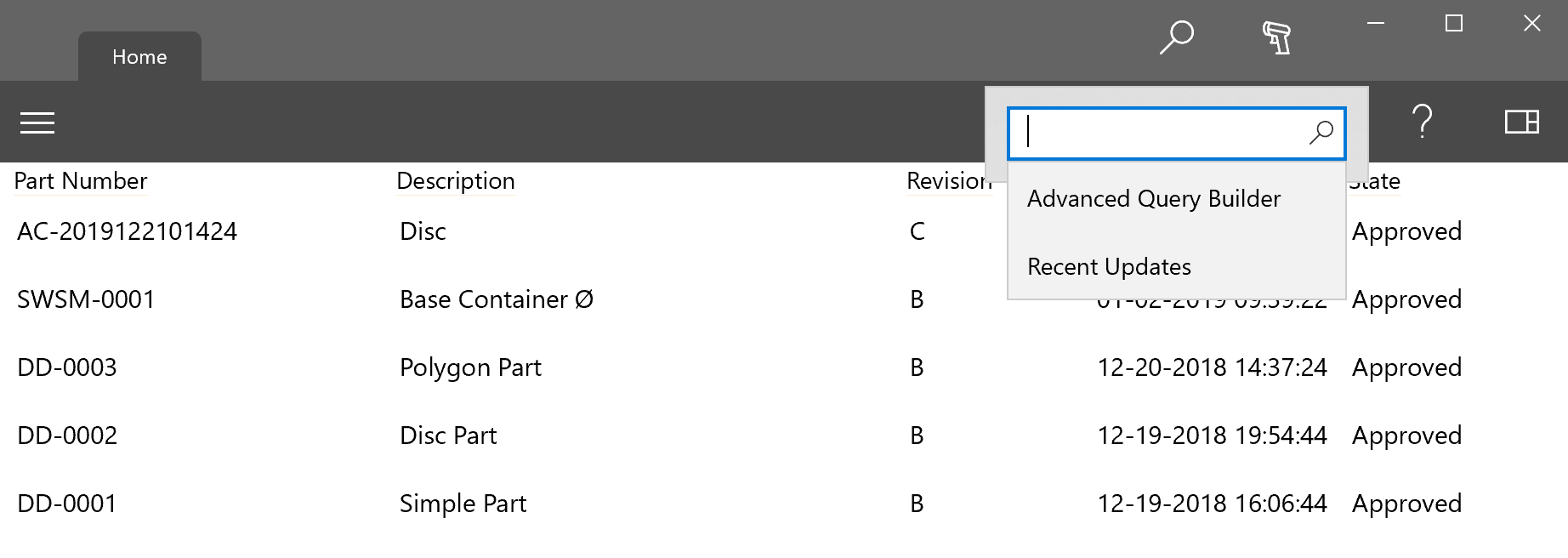Click Approved state in DD-0003 row

click(1406, 368)
